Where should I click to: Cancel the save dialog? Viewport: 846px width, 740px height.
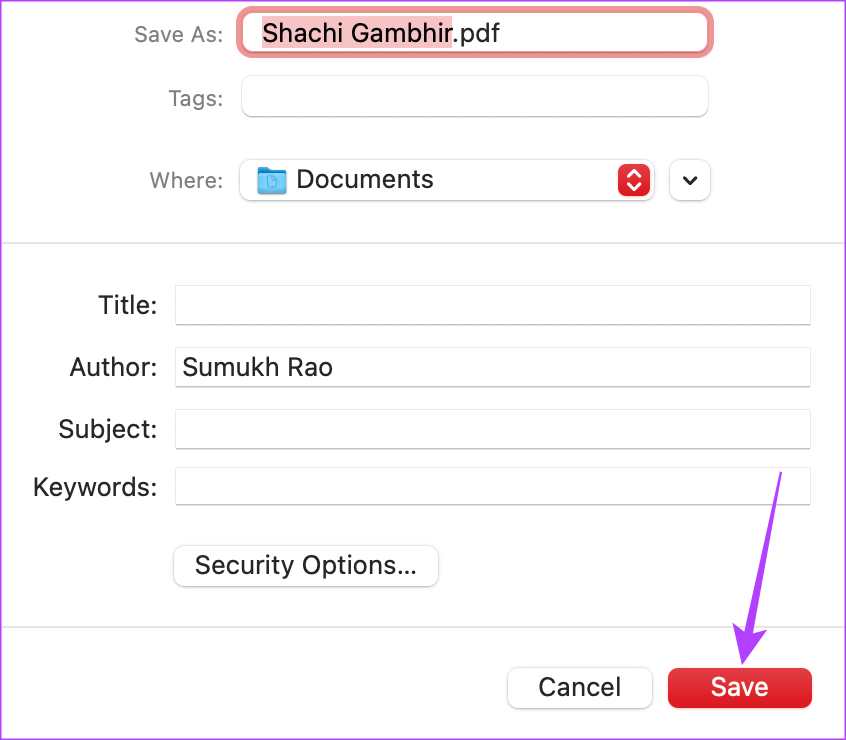click(x=579, y=688)
